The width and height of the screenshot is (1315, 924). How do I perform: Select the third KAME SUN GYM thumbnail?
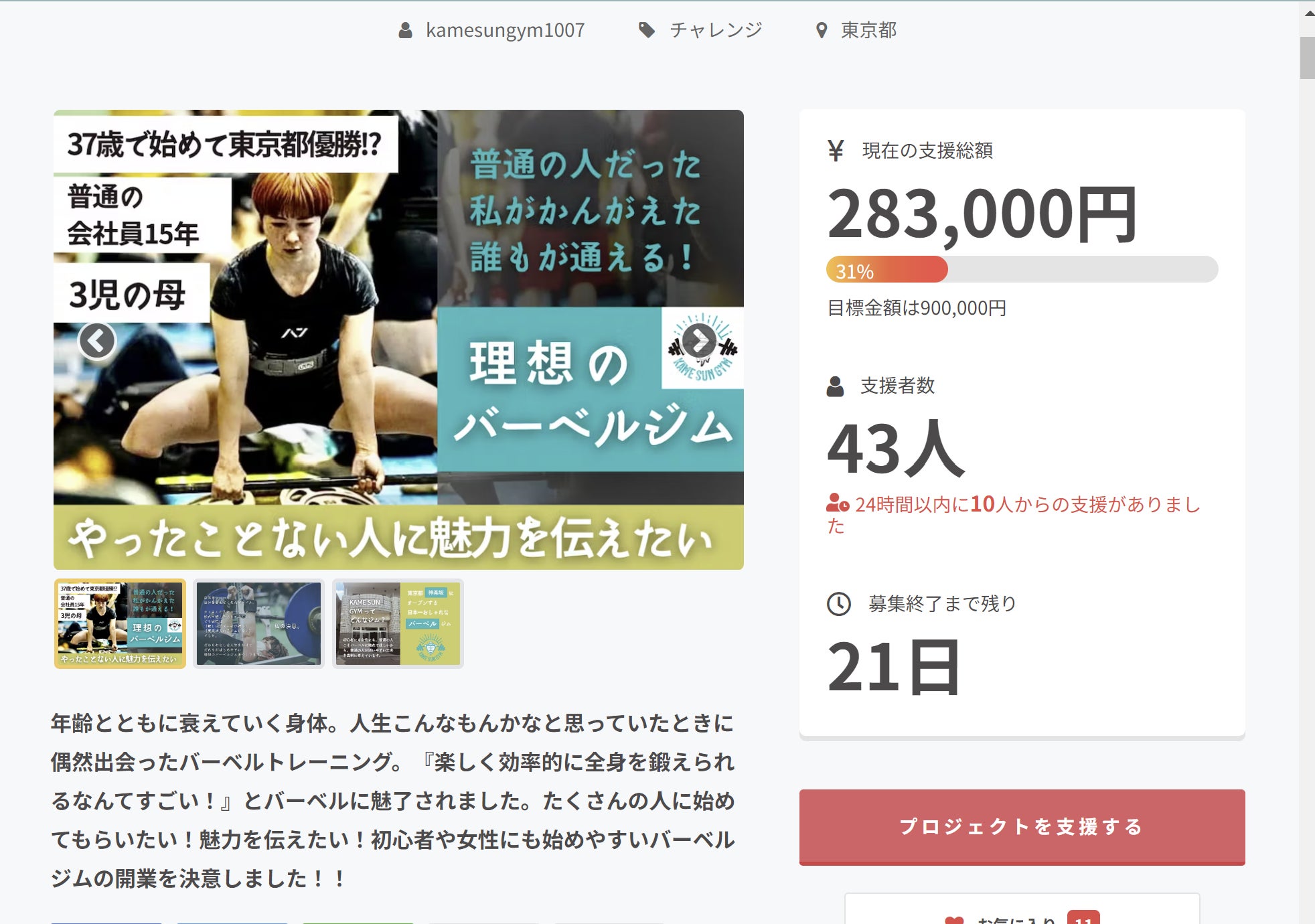coord(398,623)
